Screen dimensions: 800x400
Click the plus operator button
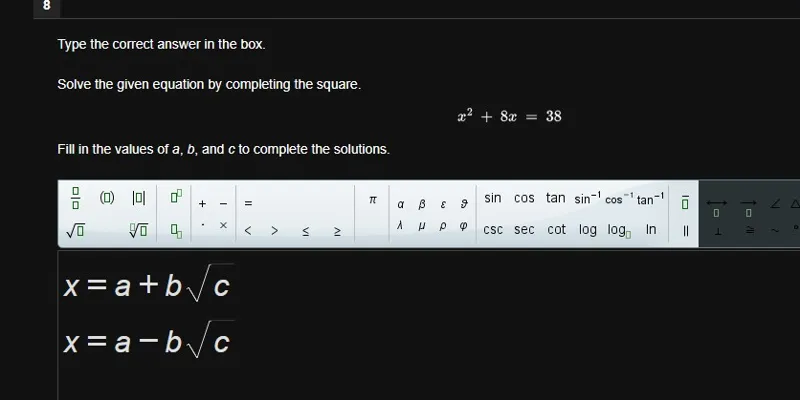pos(203,204)
